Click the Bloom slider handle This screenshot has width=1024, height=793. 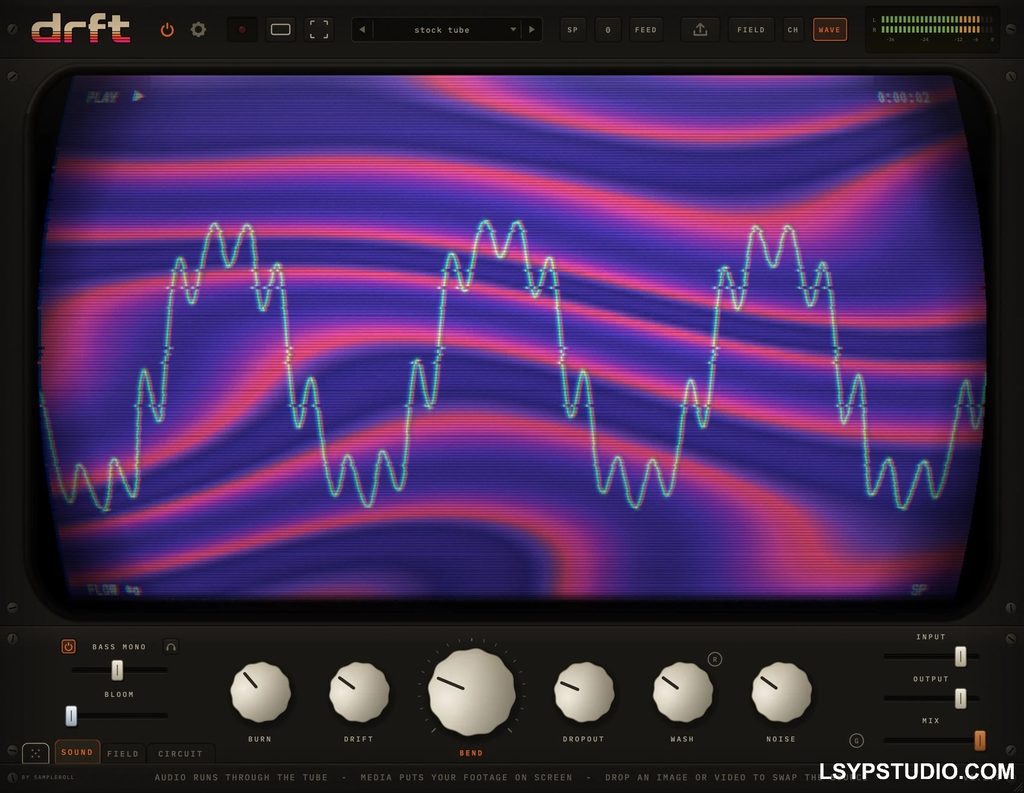point(71,716)
